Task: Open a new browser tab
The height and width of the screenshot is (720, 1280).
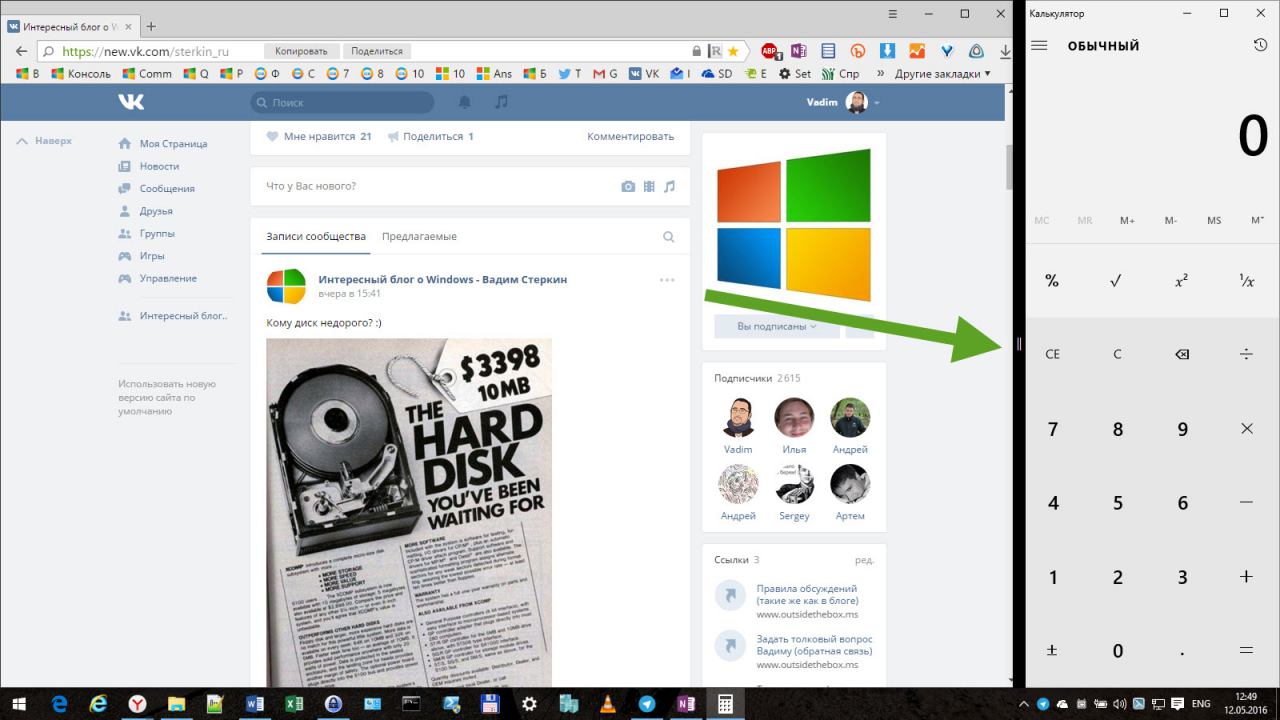Action: click(x=151, y=26)
